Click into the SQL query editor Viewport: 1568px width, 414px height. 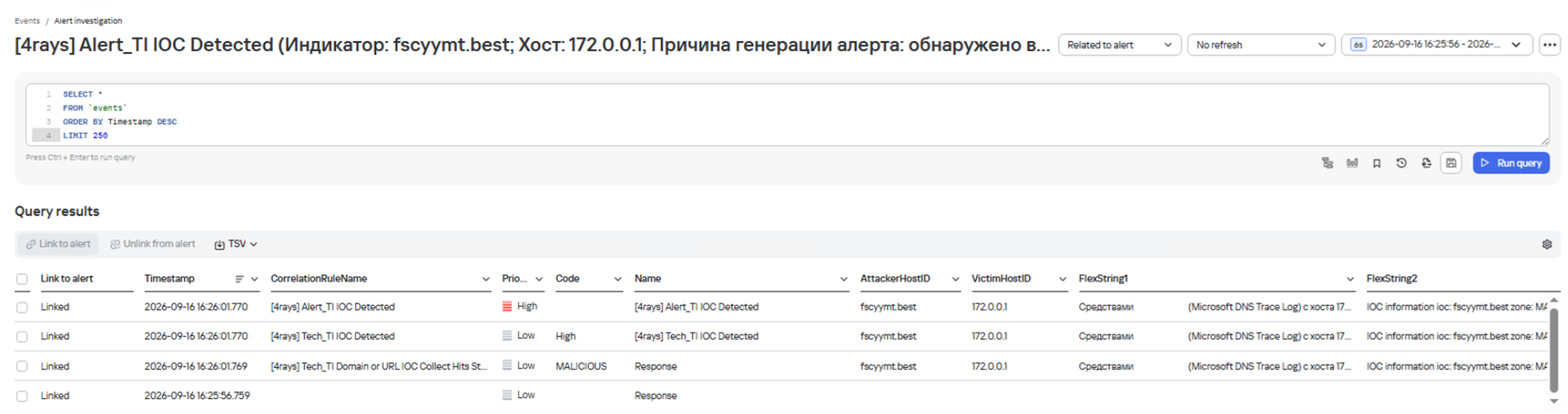pyautogui.click(x=786, y=115)
